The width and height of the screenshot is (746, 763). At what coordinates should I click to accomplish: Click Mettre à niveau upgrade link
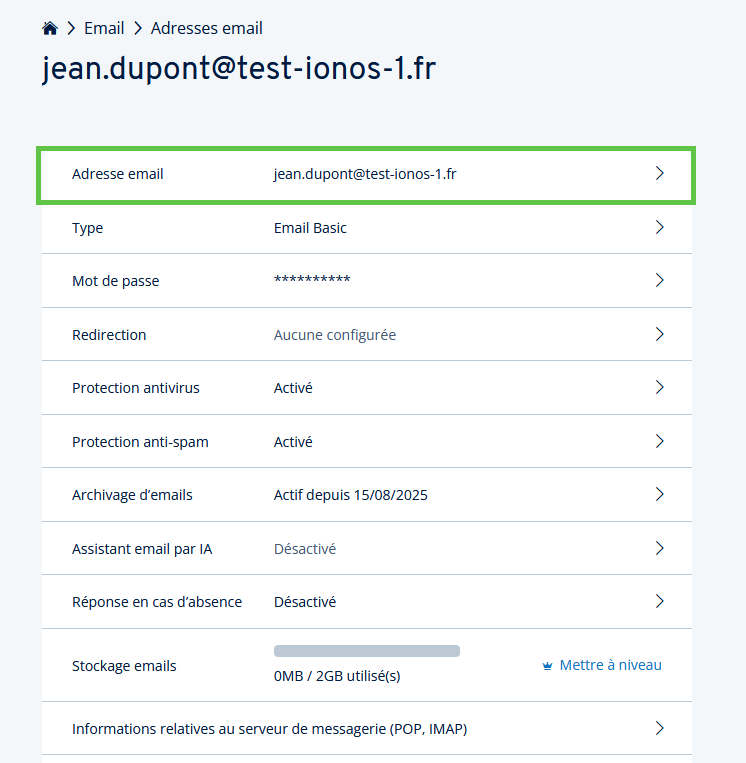tap(611, 665)
